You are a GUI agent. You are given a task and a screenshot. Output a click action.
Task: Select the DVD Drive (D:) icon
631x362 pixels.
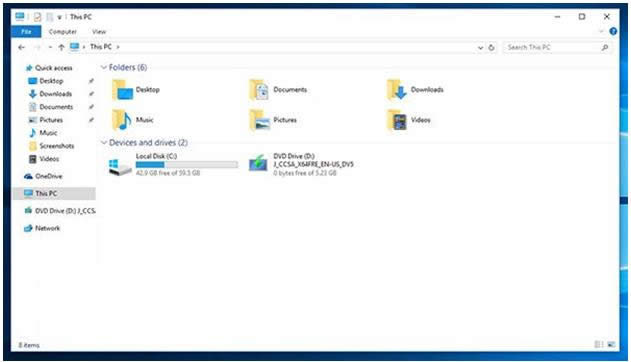[x=258, y=164]
